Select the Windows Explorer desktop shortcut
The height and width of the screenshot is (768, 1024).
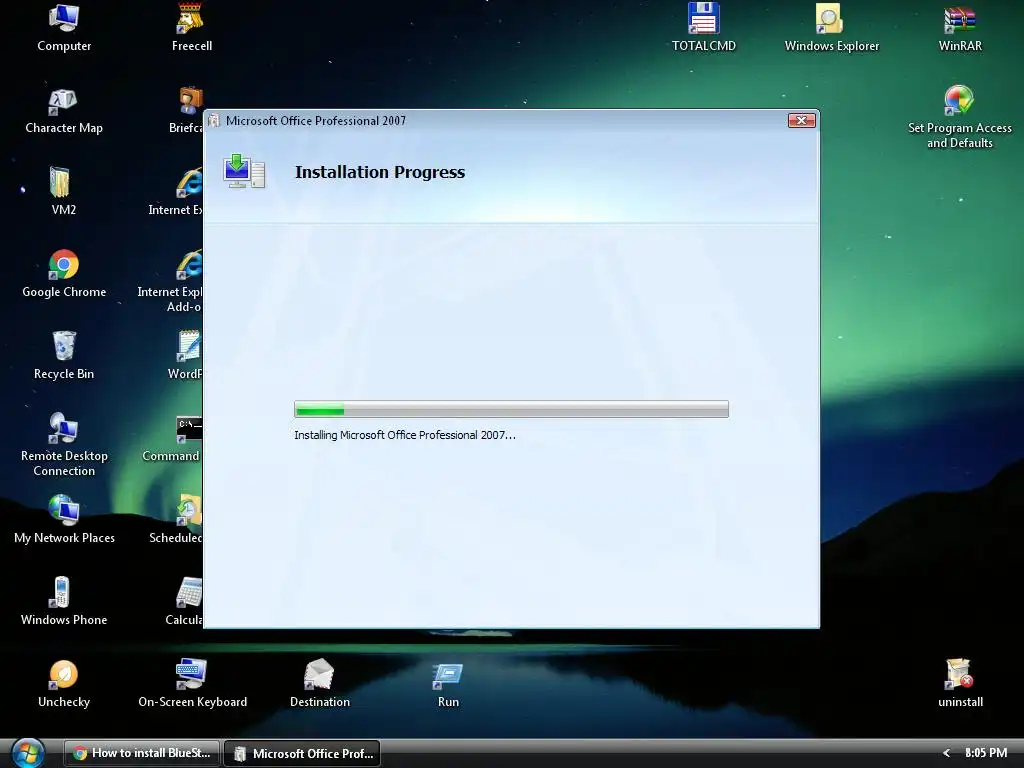coord(831,29)
